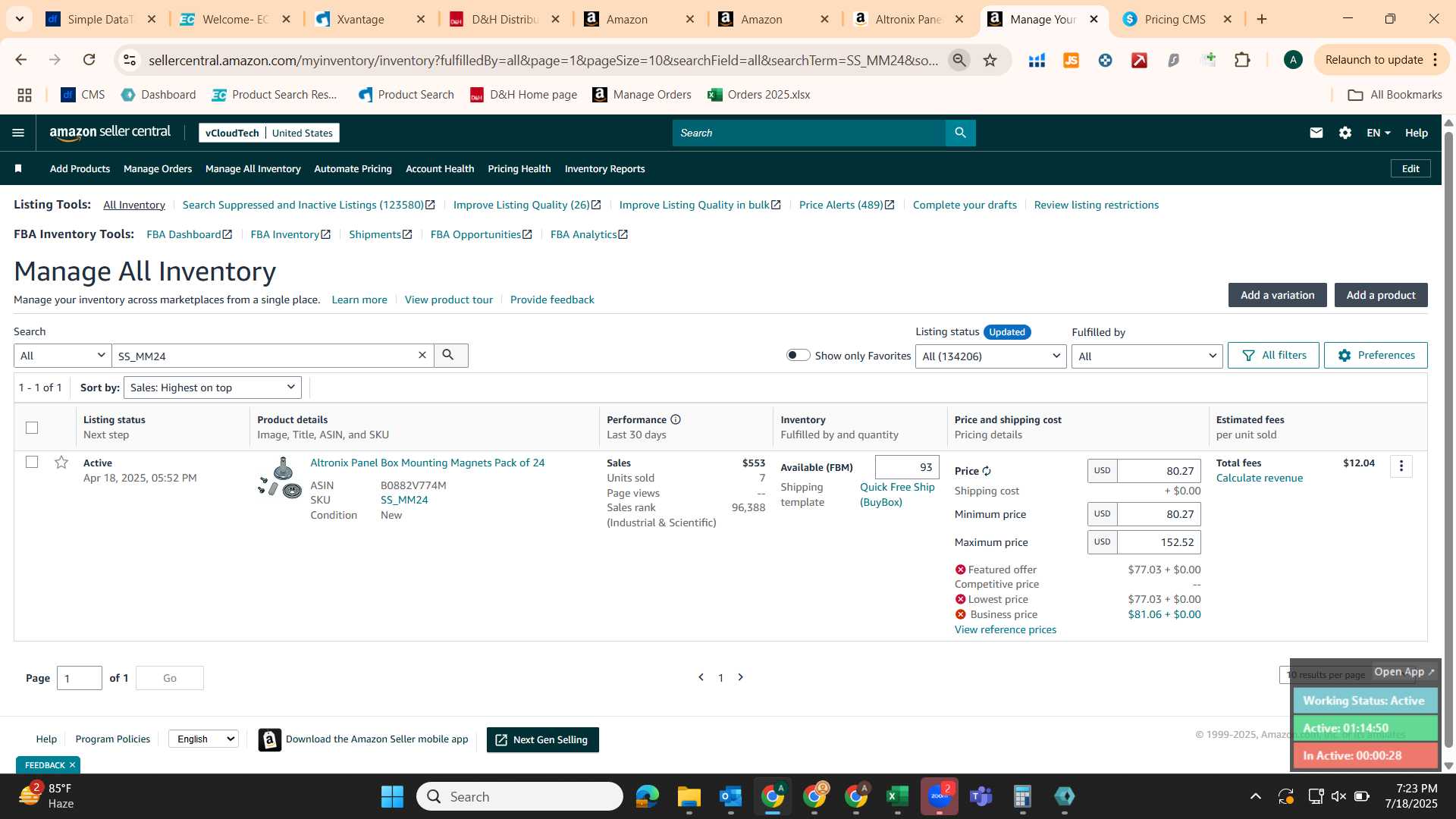This screenshot has height=819, width=1456.
Task: Click the Minimum price field 80.27
Action: (x=1159, y=514)
